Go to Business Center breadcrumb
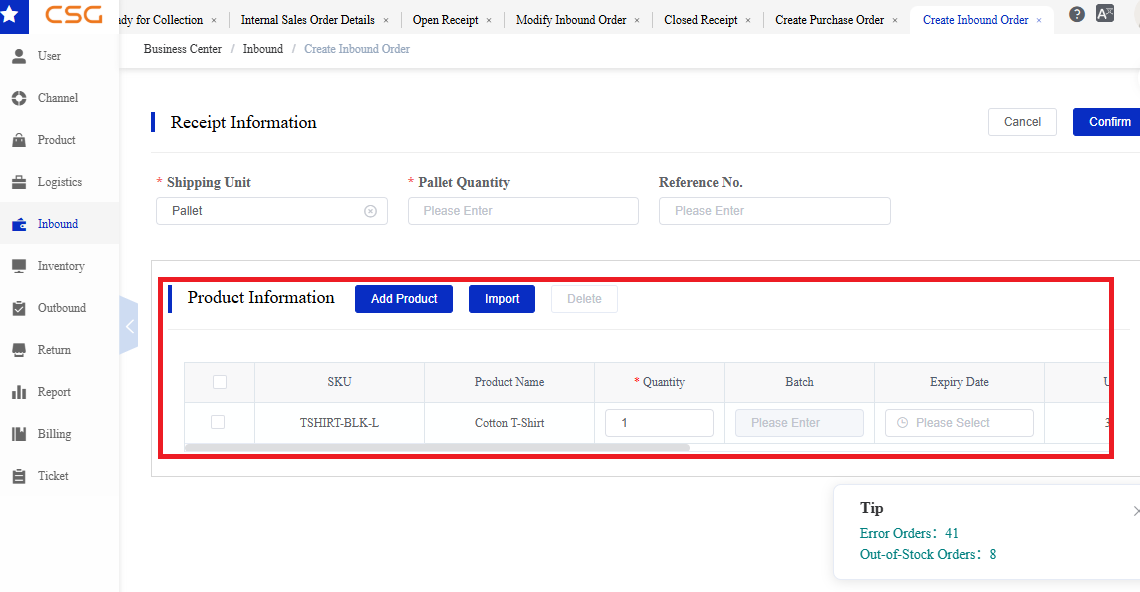The image size is (1140, 592). tap(182, 49)
